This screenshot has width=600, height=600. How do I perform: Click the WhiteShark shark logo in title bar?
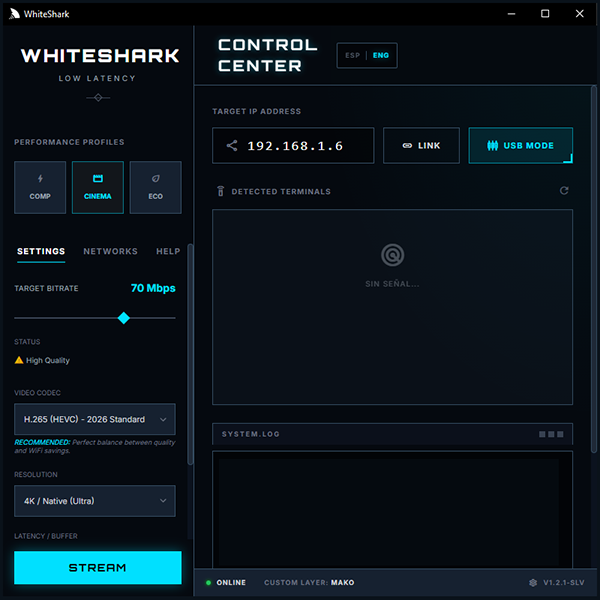[14, 14]
